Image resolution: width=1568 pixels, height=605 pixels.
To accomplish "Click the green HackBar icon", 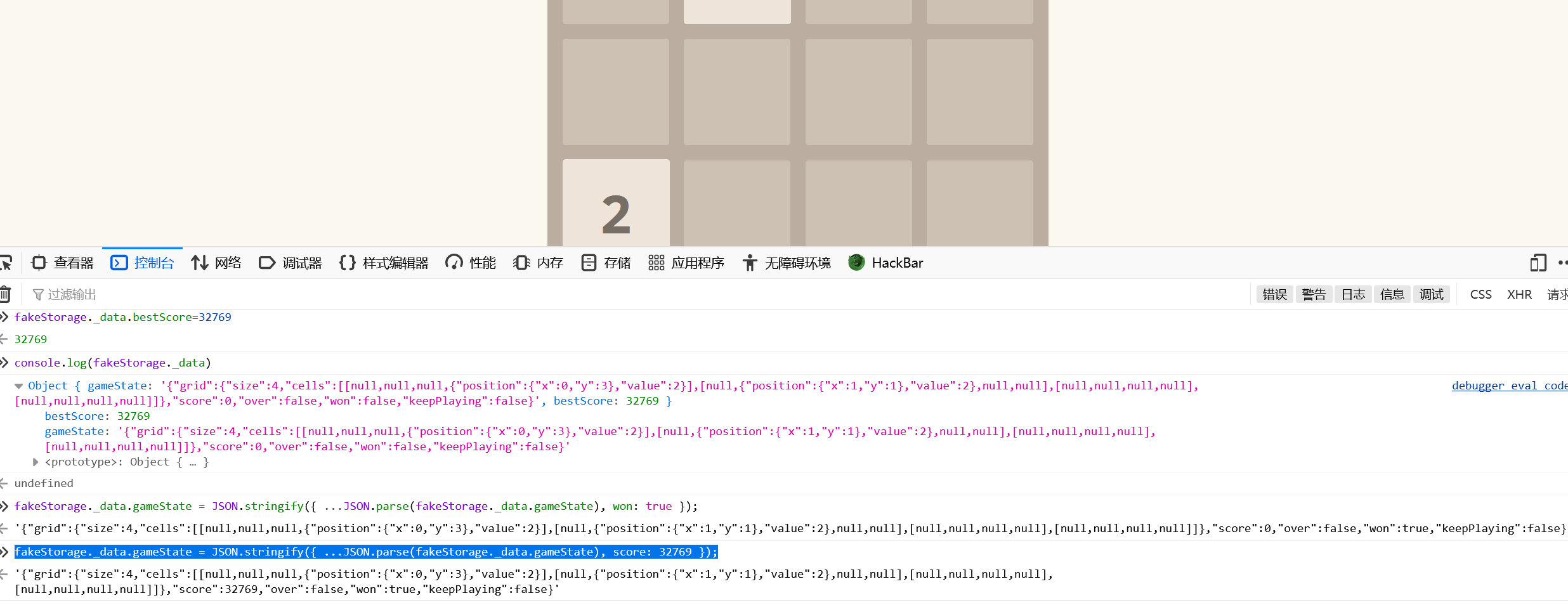I will [x=856, y=263].
